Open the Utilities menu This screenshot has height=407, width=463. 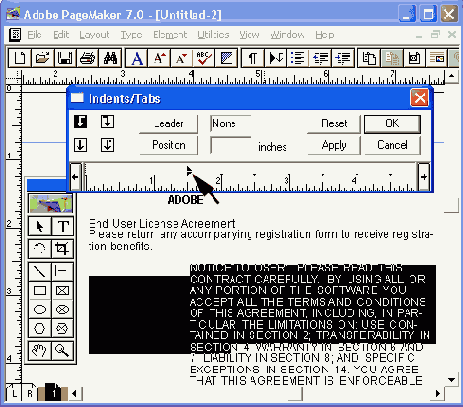[213, 35]
